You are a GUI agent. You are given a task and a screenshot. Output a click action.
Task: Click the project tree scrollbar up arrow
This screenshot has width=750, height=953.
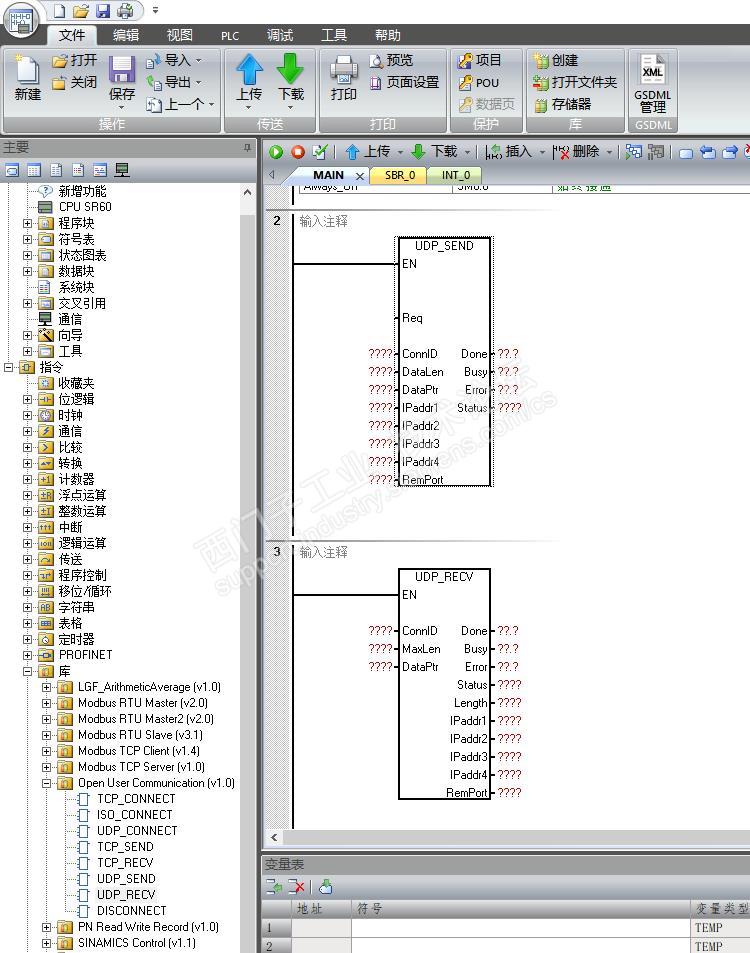pyautogui.click(x=248, y=192)
